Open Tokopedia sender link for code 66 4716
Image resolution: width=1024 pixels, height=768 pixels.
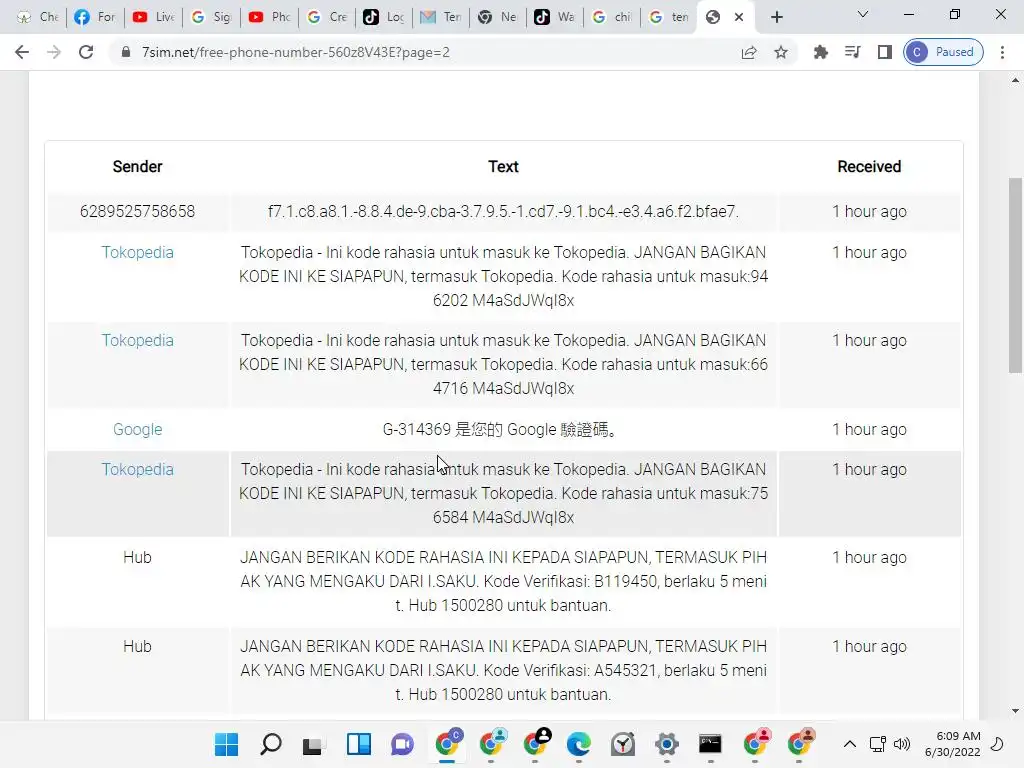click(137, 341)
